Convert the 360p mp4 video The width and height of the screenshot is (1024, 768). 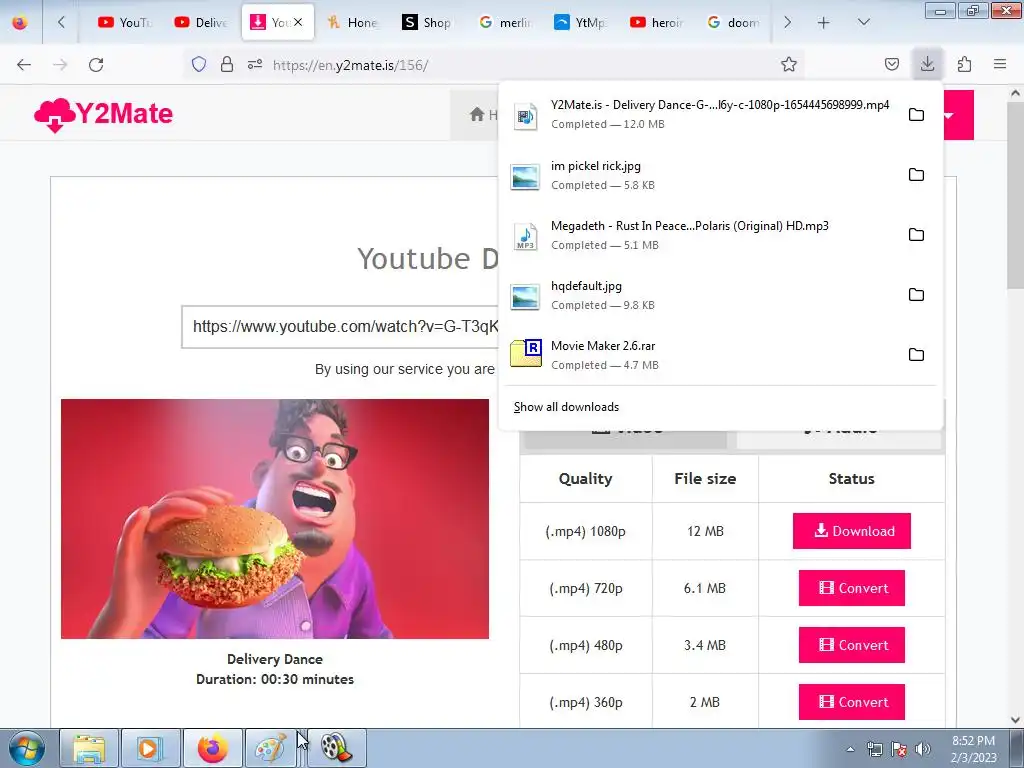point(852,702)
